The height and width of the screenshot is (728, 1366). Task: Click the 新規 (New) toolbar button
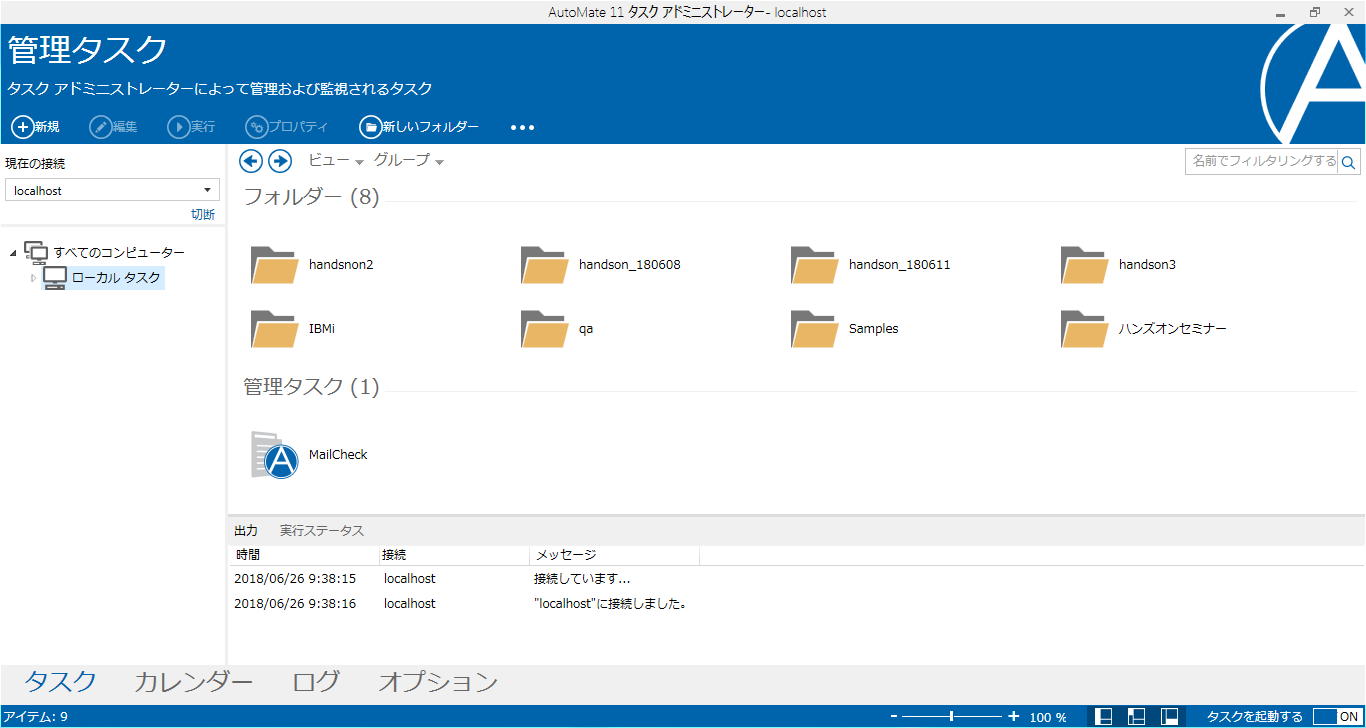pos(36,127)
